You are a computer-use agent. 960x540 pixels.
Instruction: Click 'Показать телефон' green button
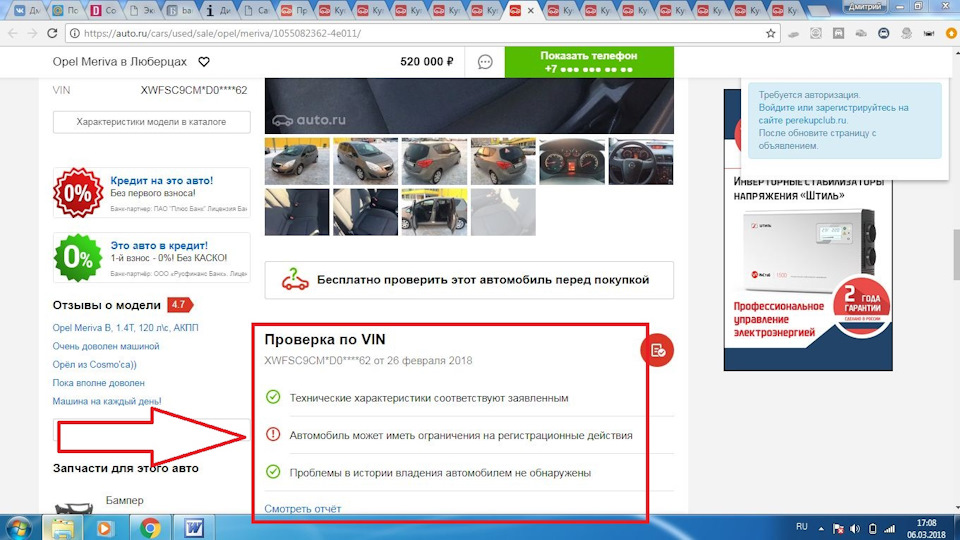pos(589,62)
